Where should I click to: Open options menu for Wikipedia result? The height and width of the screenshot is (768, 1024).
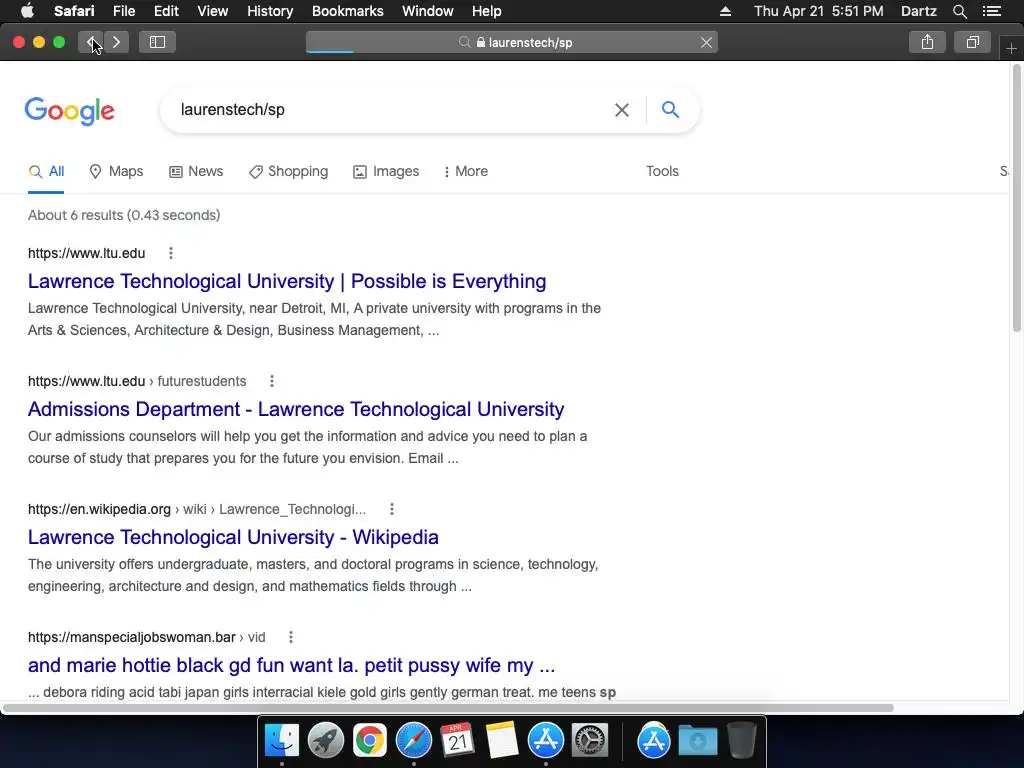coord(392,509)
